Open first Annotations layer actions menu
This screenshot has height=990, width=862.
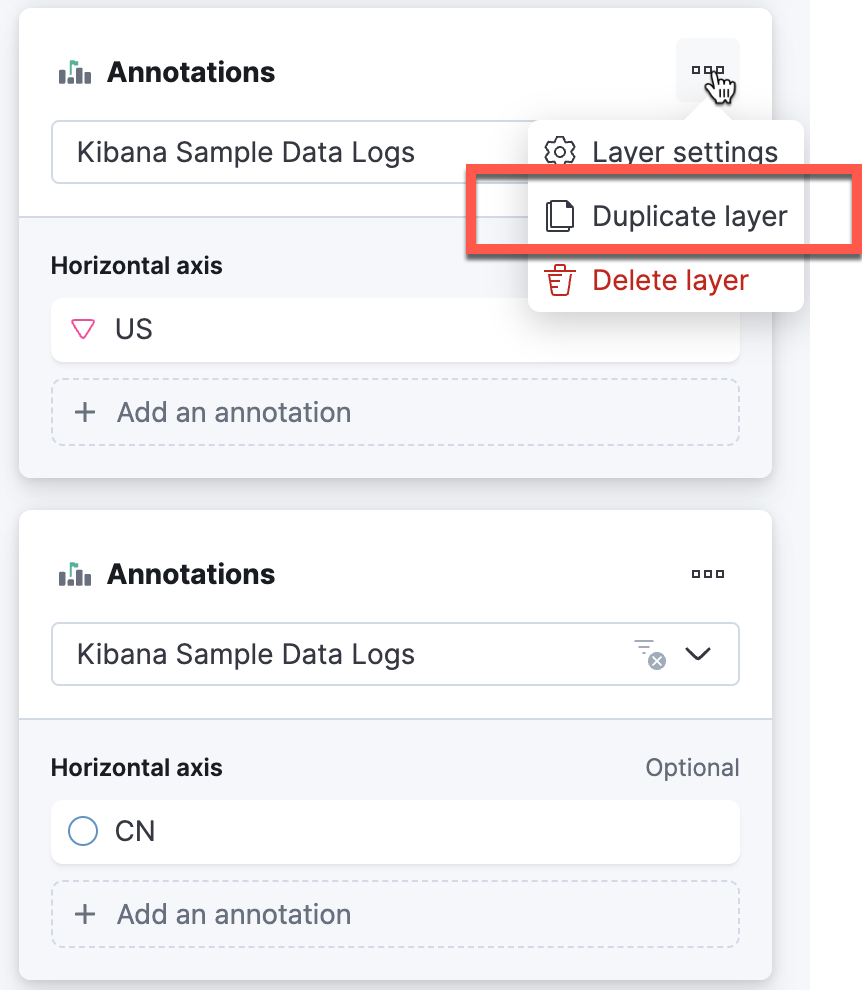tap(707, 70)
